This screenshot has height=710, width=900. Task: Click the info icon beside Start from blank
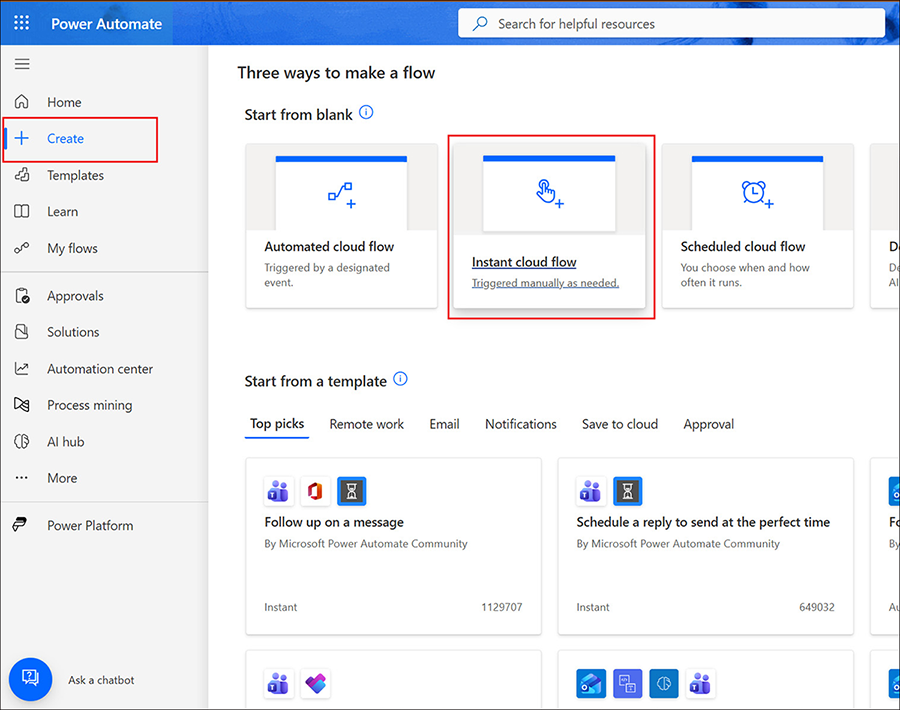[366, 113]
